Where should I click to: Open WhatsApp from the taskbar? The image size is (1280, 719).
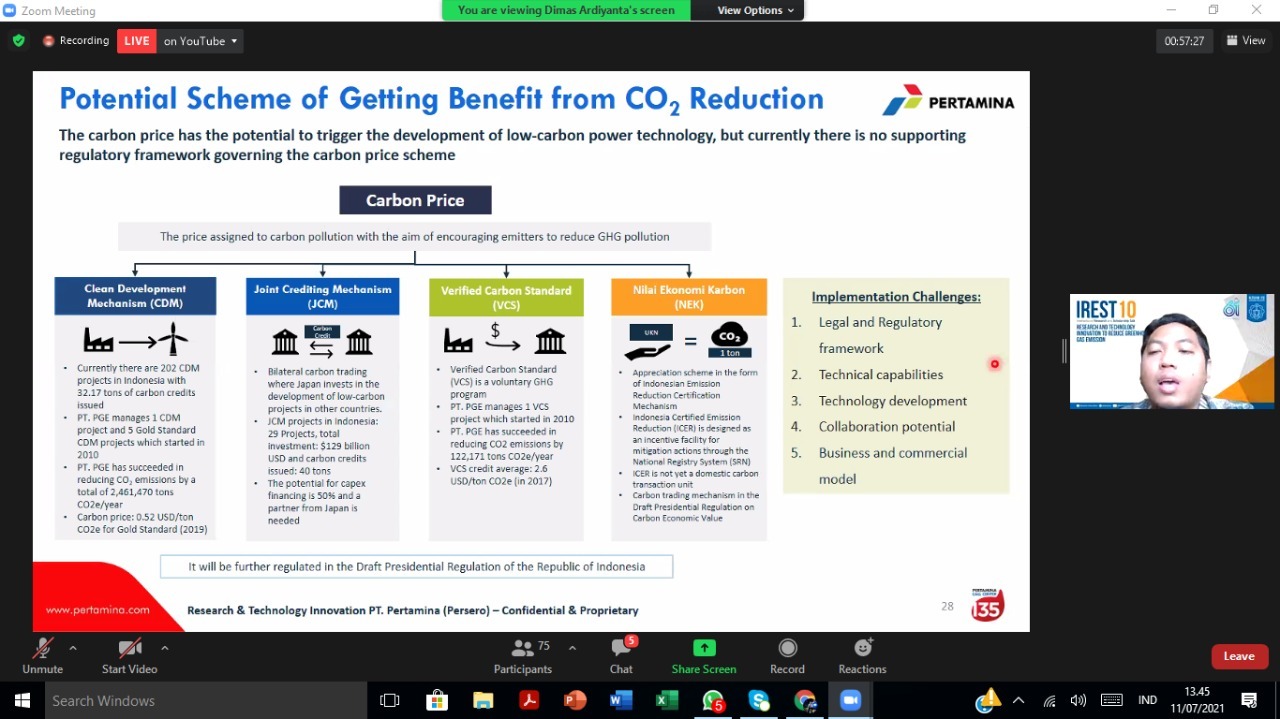[x=713, y=701]
